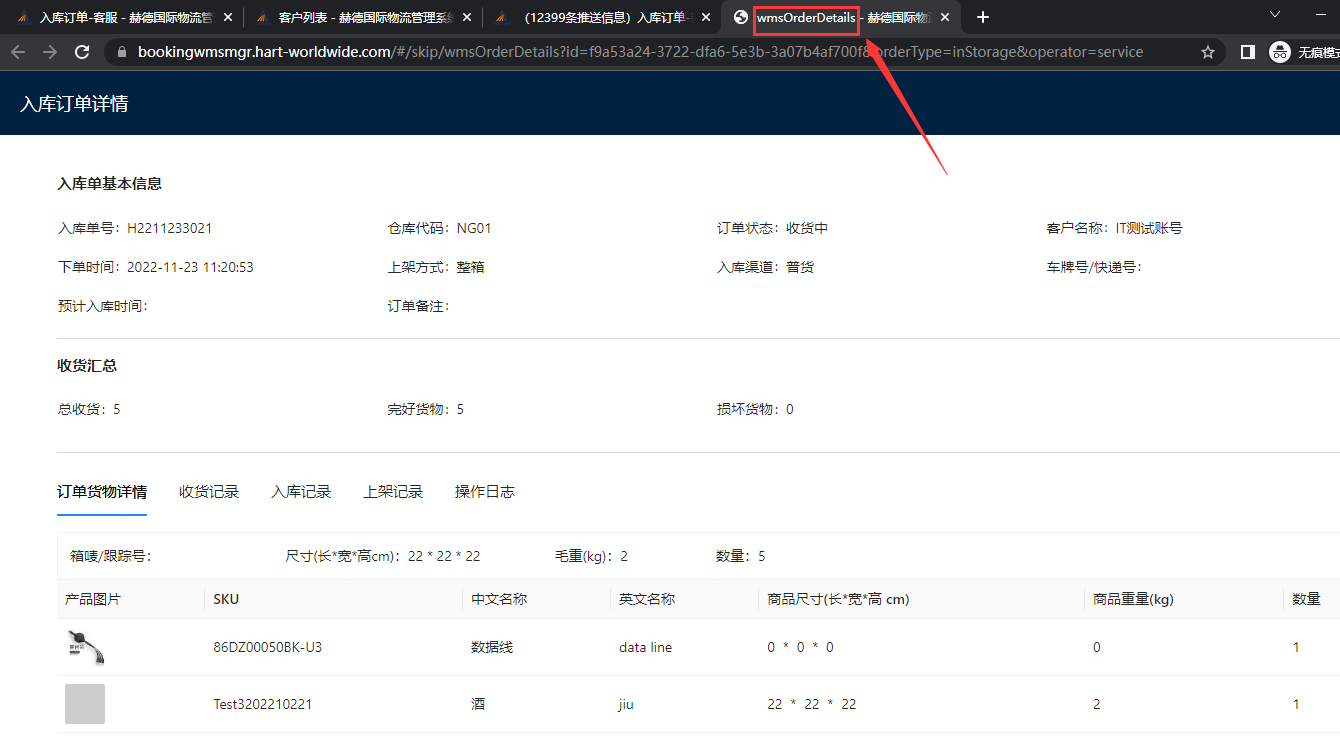Select the 订单货物详情 tab

(102, 492)
